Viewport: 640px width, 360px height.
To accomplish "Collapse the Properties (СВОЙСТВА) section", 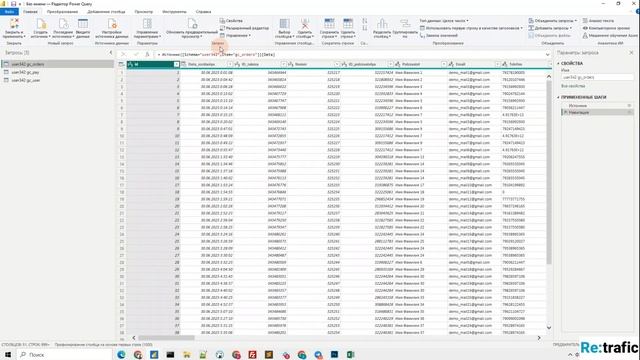I will 558,64.
